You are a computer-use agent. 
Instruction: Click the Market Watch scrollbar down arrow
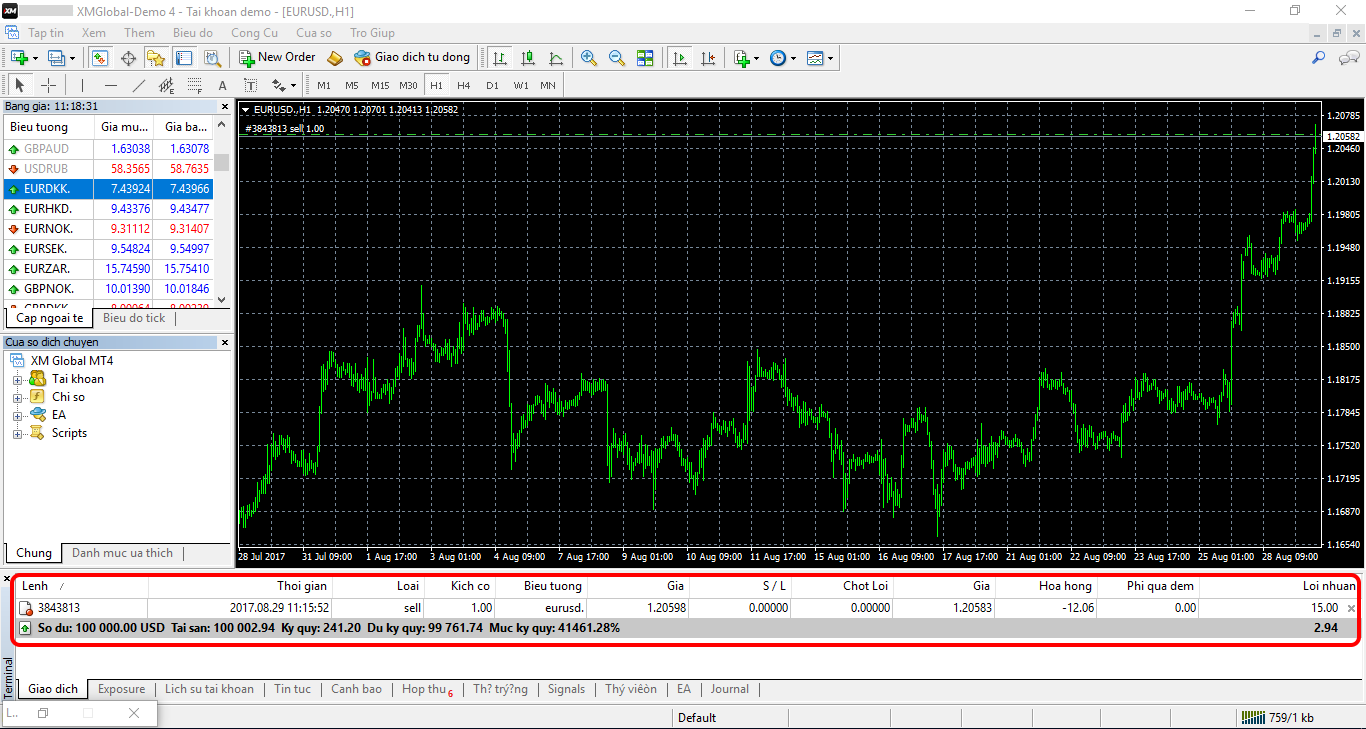pyautogui.click(x=222, y=300)
